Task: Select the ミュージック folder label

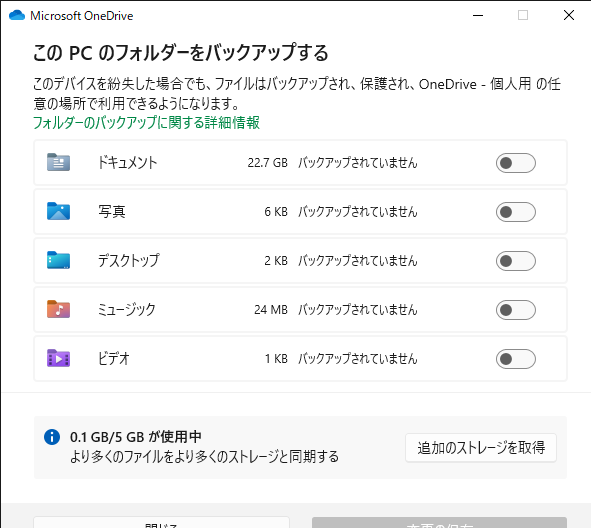Action: [127, 310]
